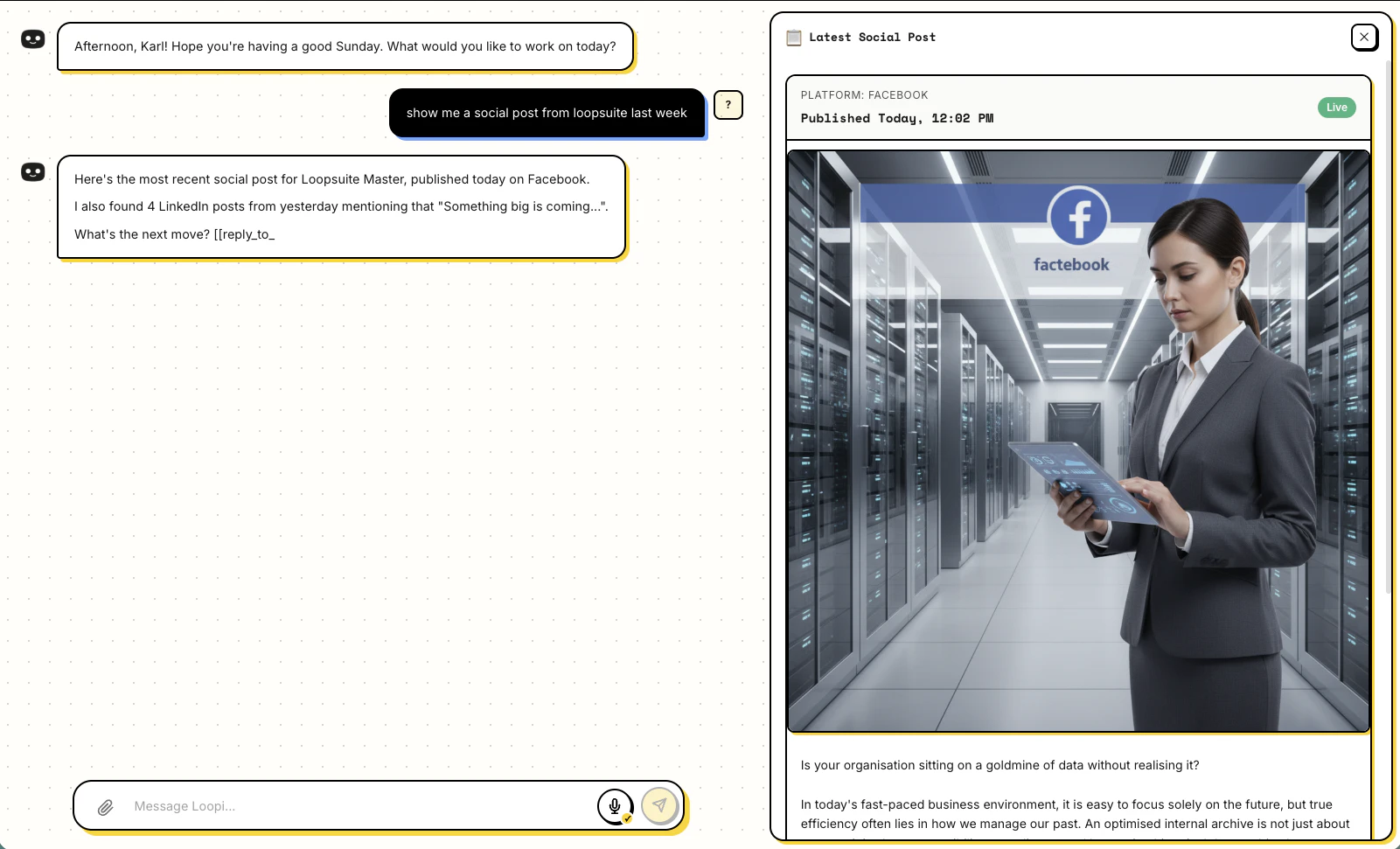Click the Facebook logo inside the post image

tap(1077, 217)
